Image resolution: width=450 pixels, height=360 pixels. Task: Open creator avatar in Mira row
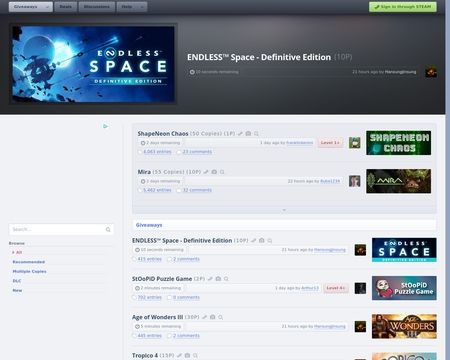pyautogui.click(x=355, y=181)
